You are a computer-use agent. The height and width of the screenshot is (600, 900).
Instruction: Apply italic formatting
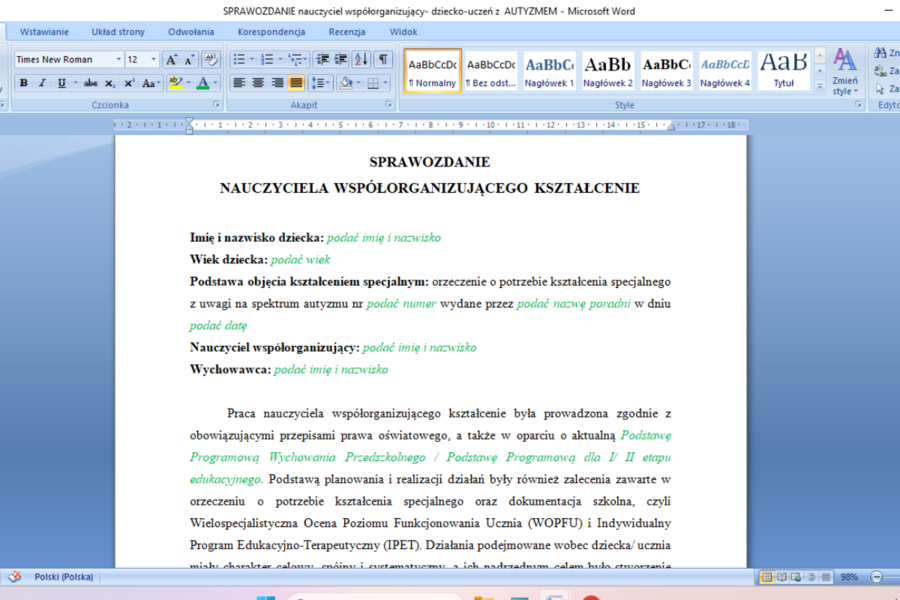tap(42, 83)
